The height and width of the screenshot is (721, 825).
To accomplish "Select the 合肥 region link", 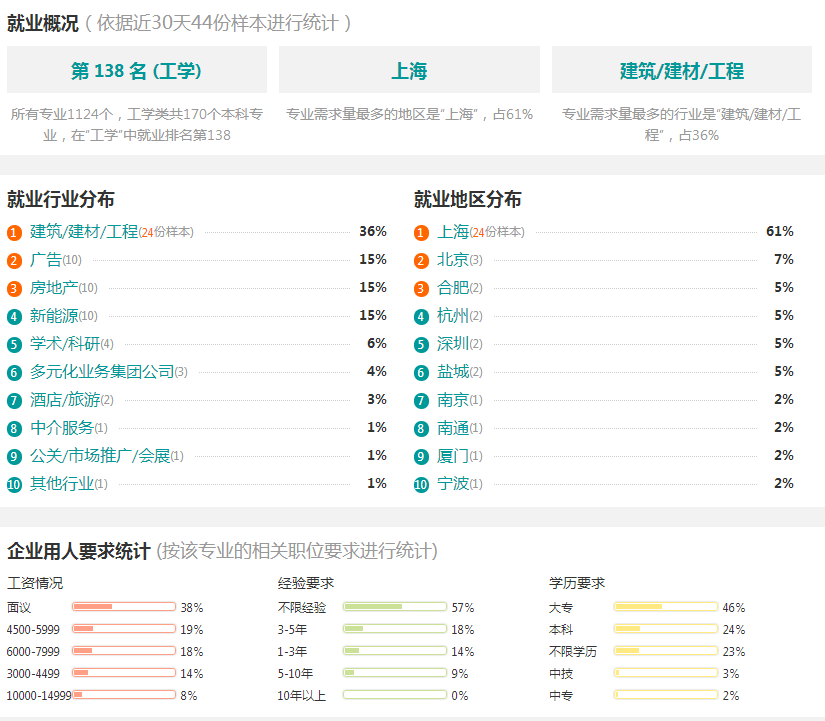I will pyautogui.click(x=453, y=287).
